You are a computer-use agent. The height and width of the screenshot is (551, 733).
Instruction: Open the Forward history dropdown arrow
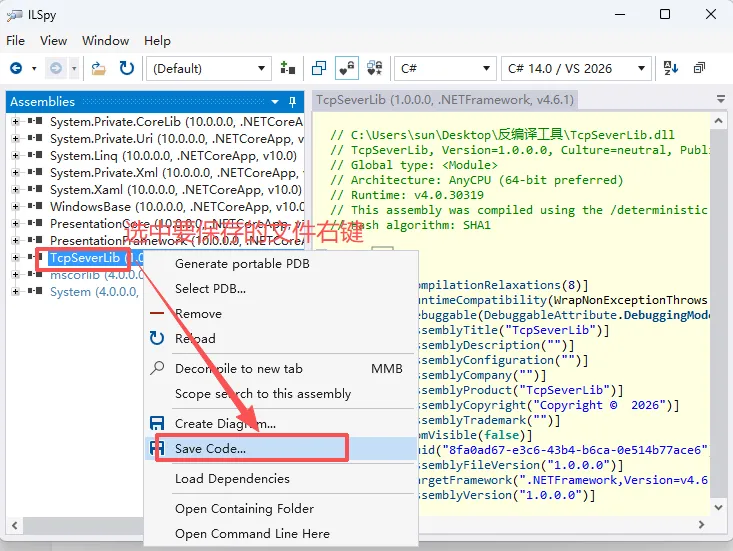[74, 69]
